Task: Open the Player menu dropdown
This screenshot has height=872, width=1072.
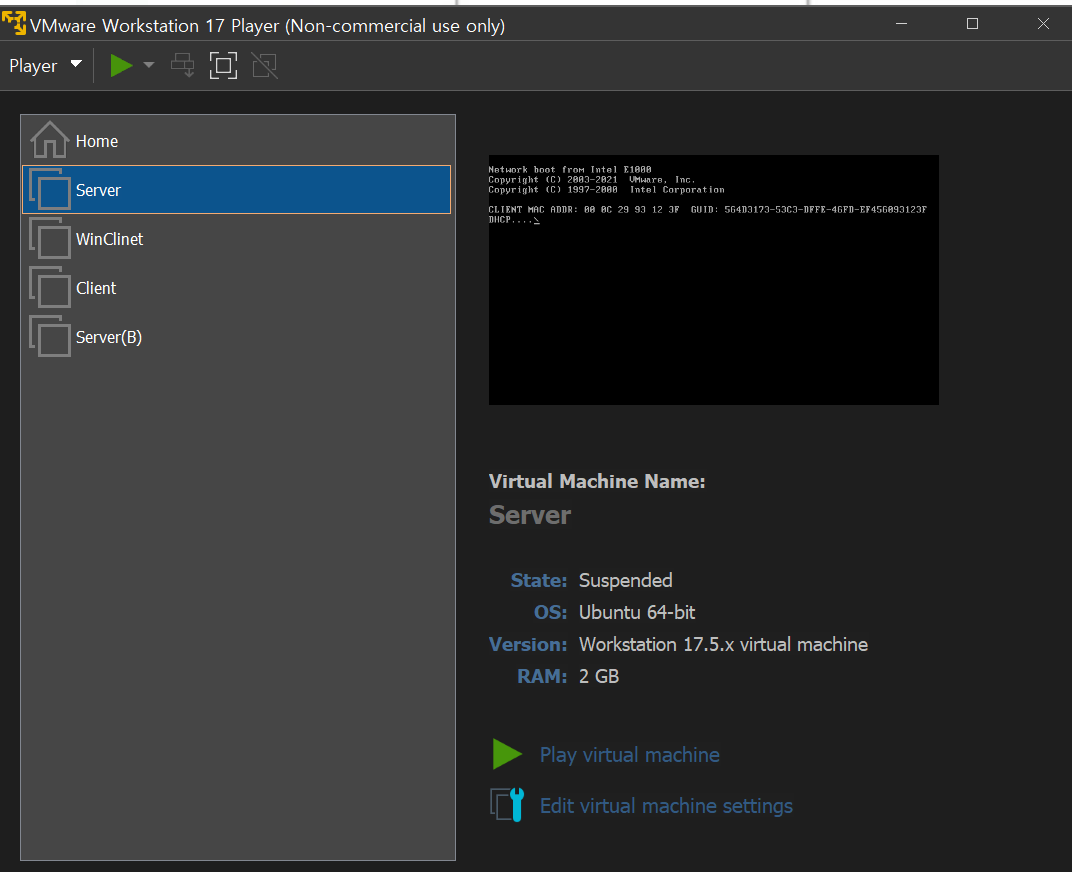Action: (x=45, y=66)
